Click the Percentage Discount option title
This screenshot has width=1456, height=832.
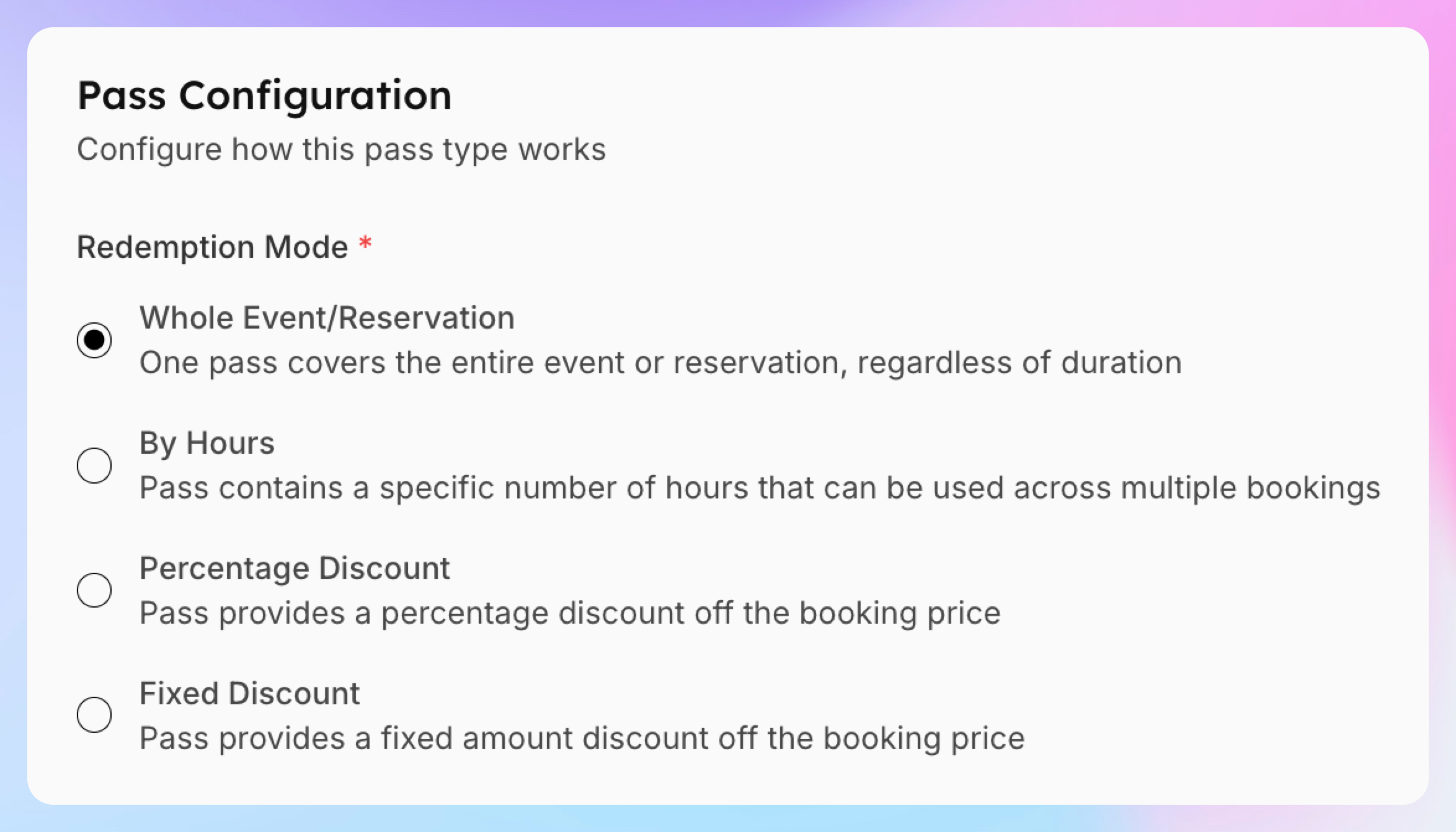click(x=295, y=569)
